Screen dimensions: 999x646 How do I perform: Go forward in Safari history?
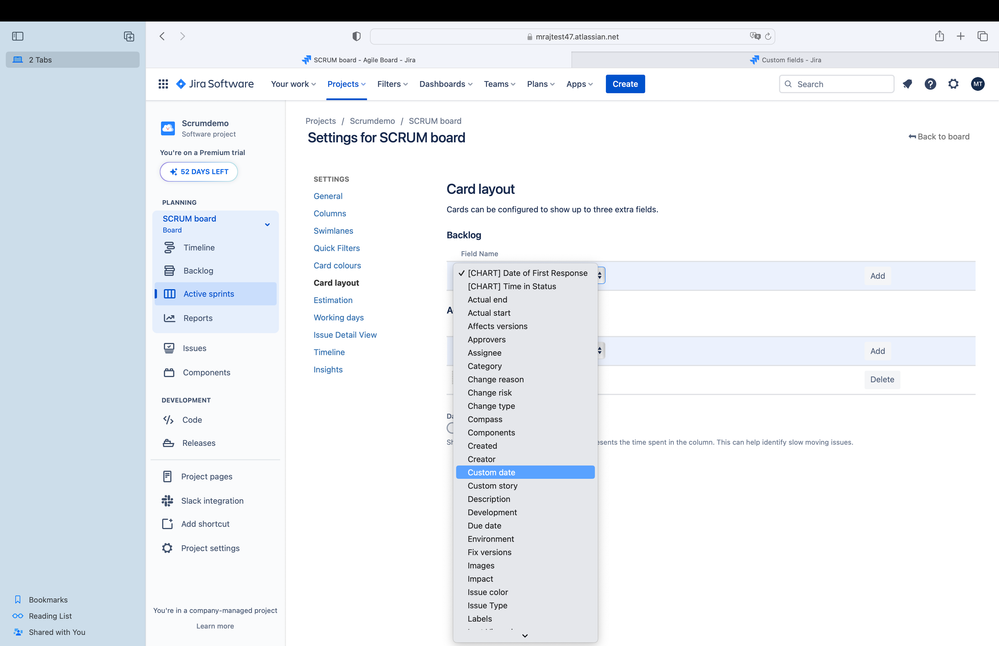tap(182, 36)
